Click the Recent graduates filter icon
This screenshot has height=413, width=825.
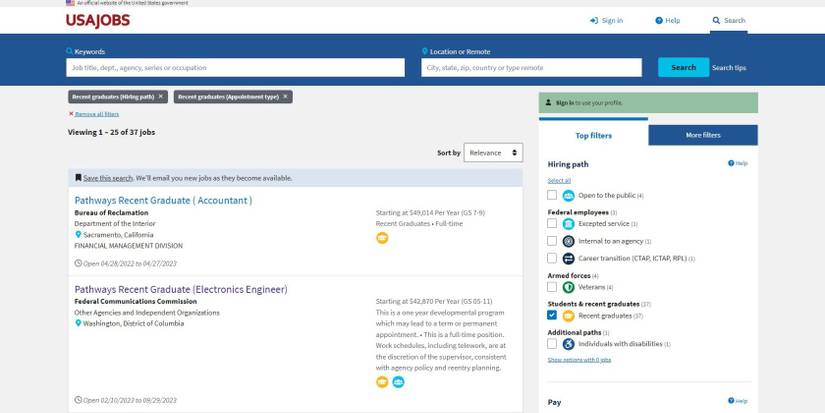click(x=568, y=316)
